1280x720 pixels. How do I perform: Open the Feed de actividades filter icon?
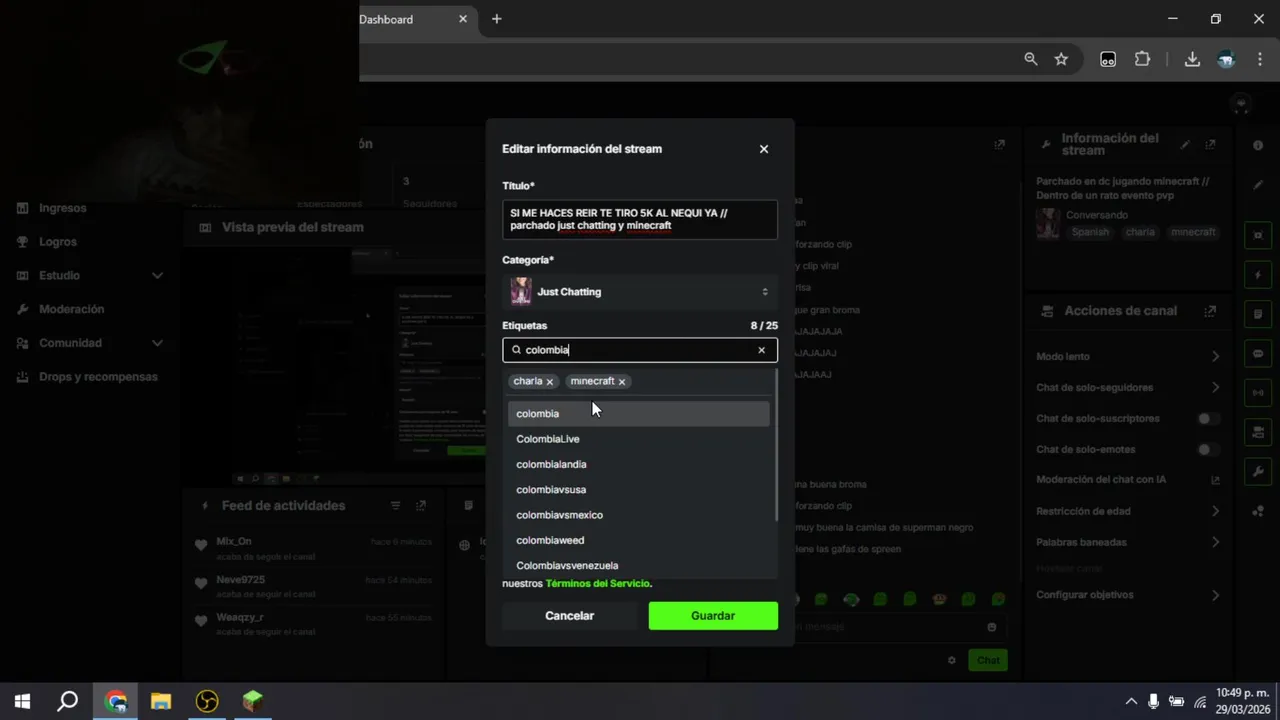(396, 506)
